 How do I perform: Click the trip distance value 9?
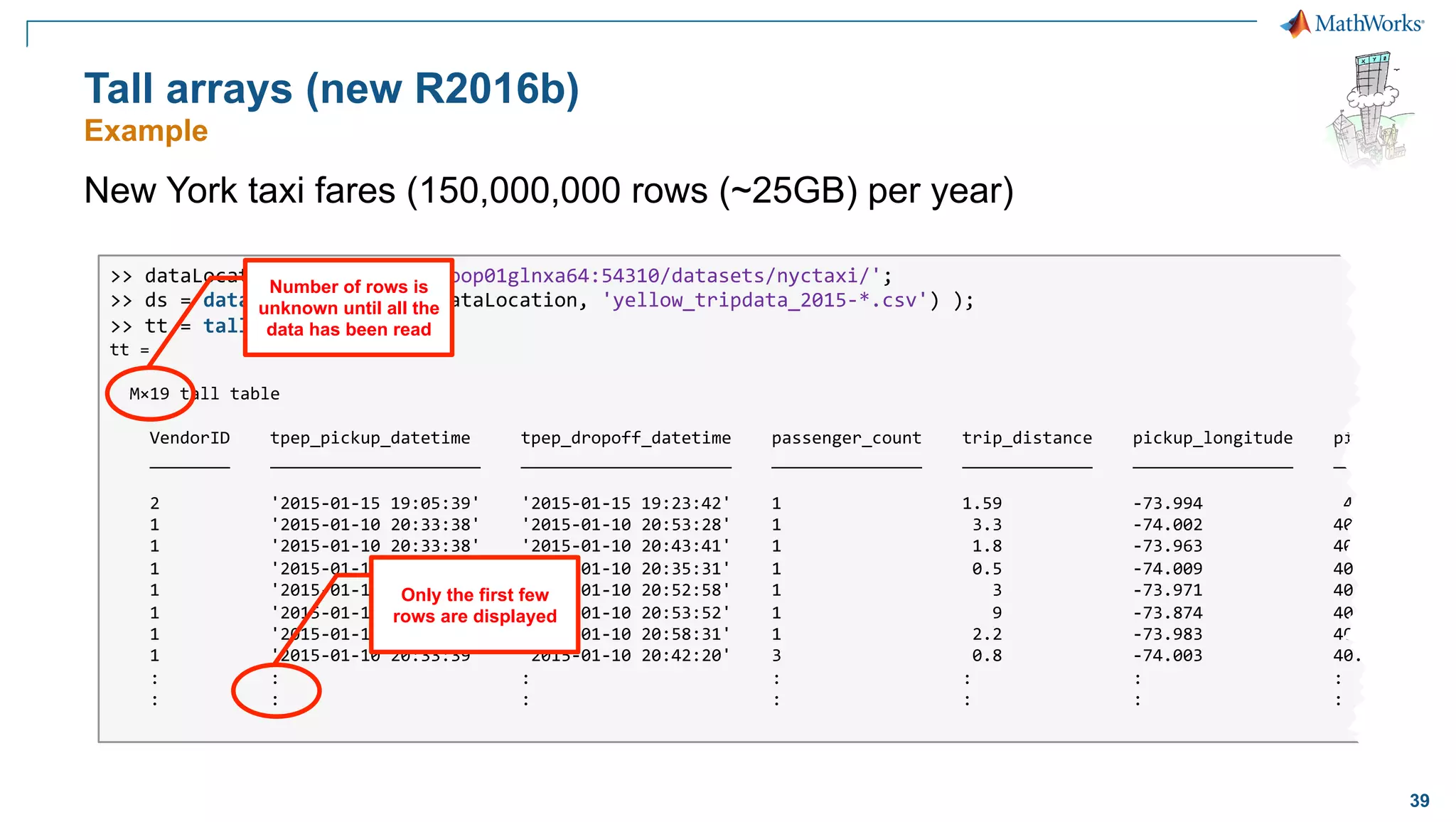(997, 613)
